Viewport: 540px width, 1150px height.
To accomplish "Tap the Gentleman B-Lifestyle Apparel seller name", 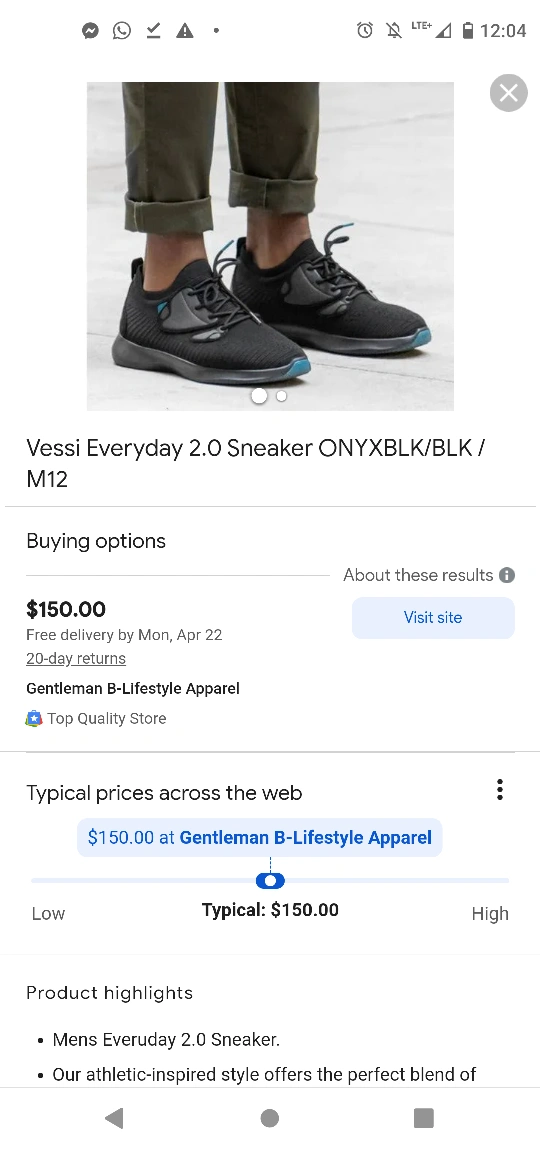I will (x=133, y=689).
